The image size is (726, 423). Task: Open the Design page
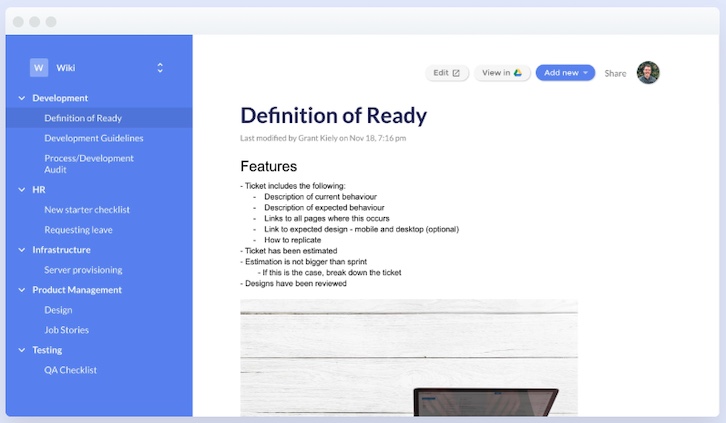(58, 310)
